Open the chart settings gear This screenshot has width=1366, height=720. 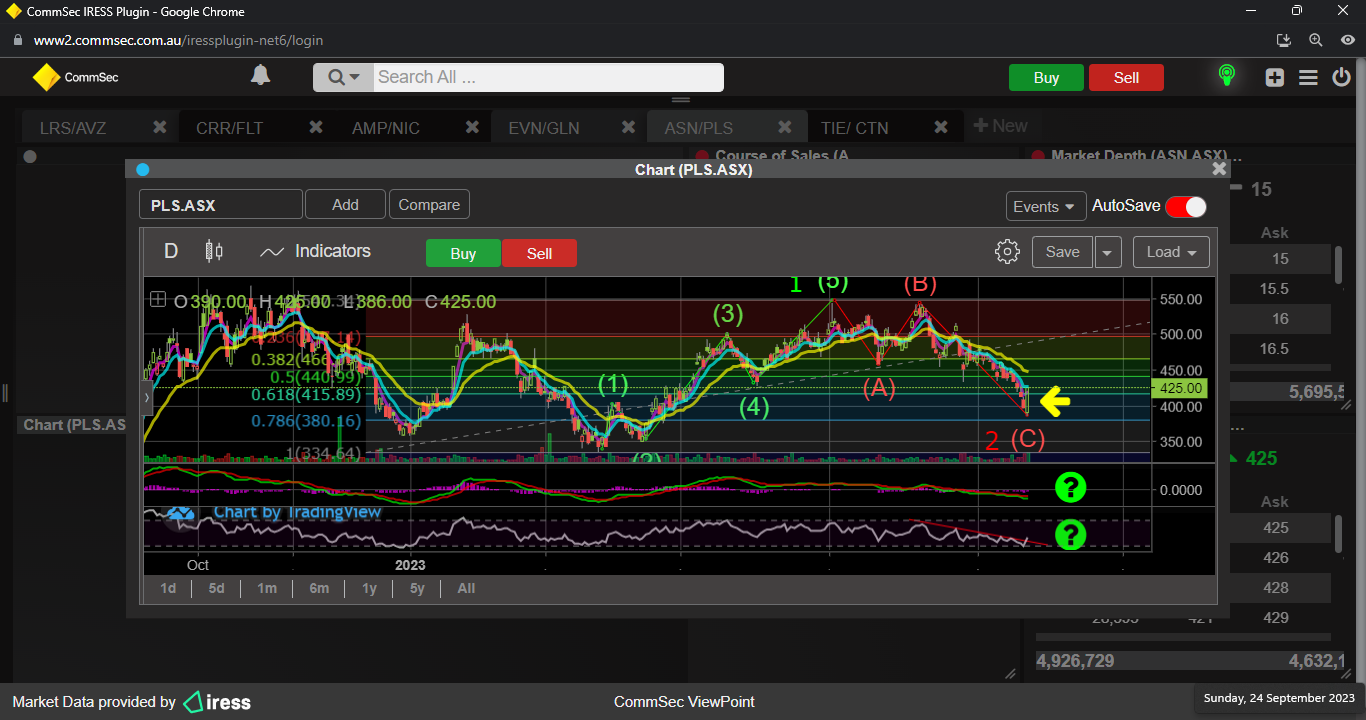[1007, 252]
